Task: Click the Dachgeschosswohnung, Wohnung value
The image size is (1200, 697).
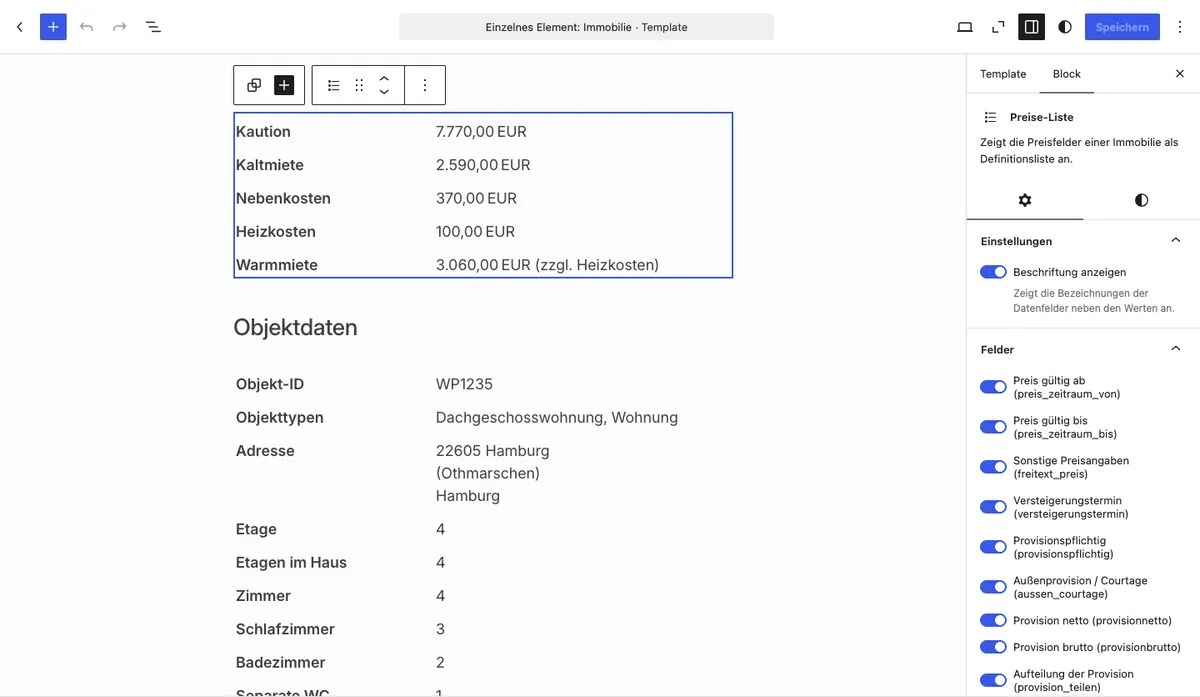Action: point(557,418)
